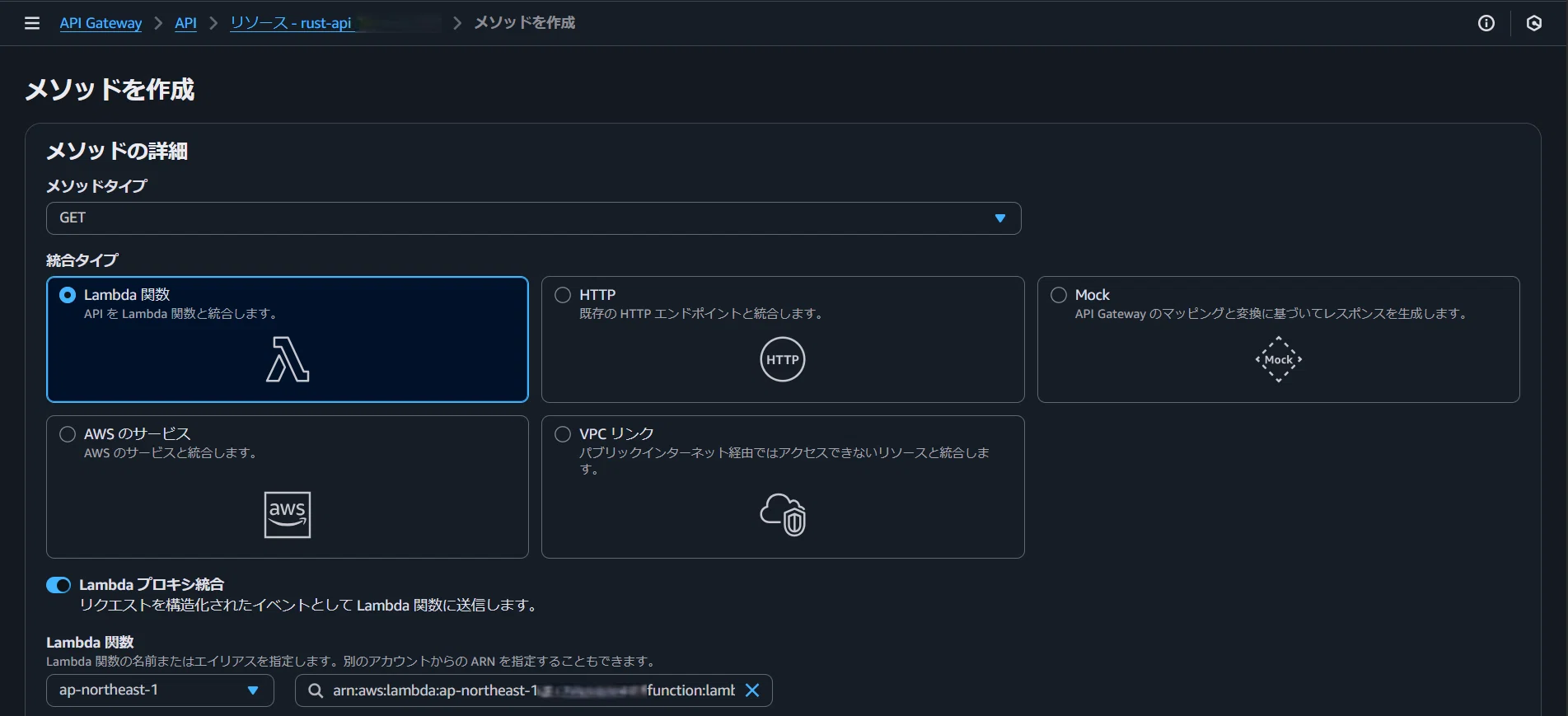Image resolution: width=1568 pixels, height=716 pixels.
Task: Click the メソッドタイプ label
Action: (x=96, y=186)
